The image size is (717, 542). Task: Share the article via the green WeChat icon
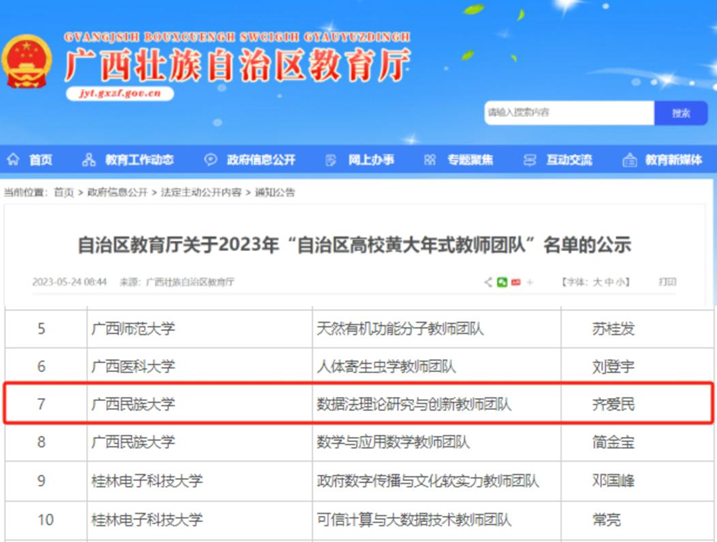(x=502, y=283)
